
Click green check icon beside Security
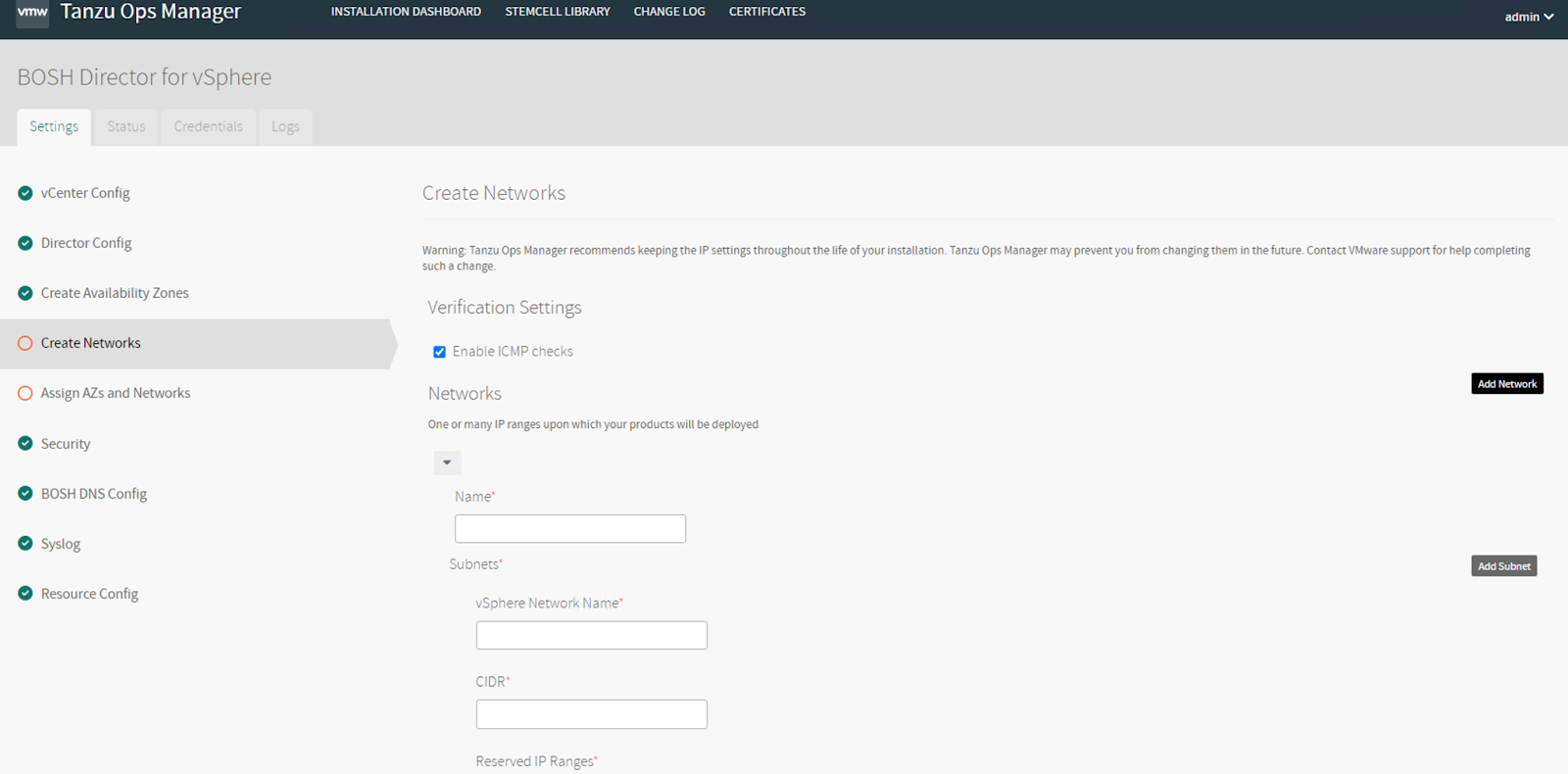coord(25,443)
